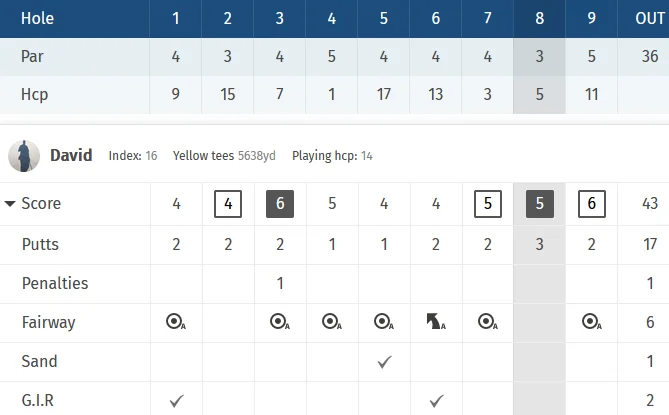Select the fairway hit icon for hole 7
Viewport: 669px width, 415px height.
pyautogui.click(x=488, y=322)
